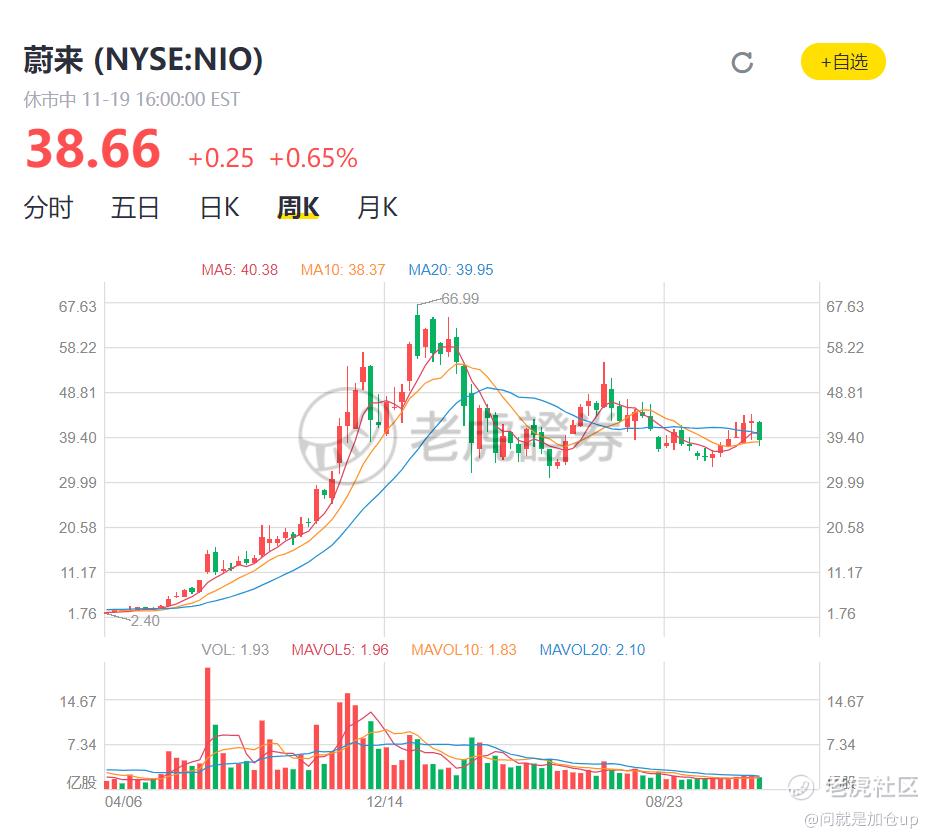Click the 08/23 date axis label
This screenshot has height=840, width=936.
point(664,801)
